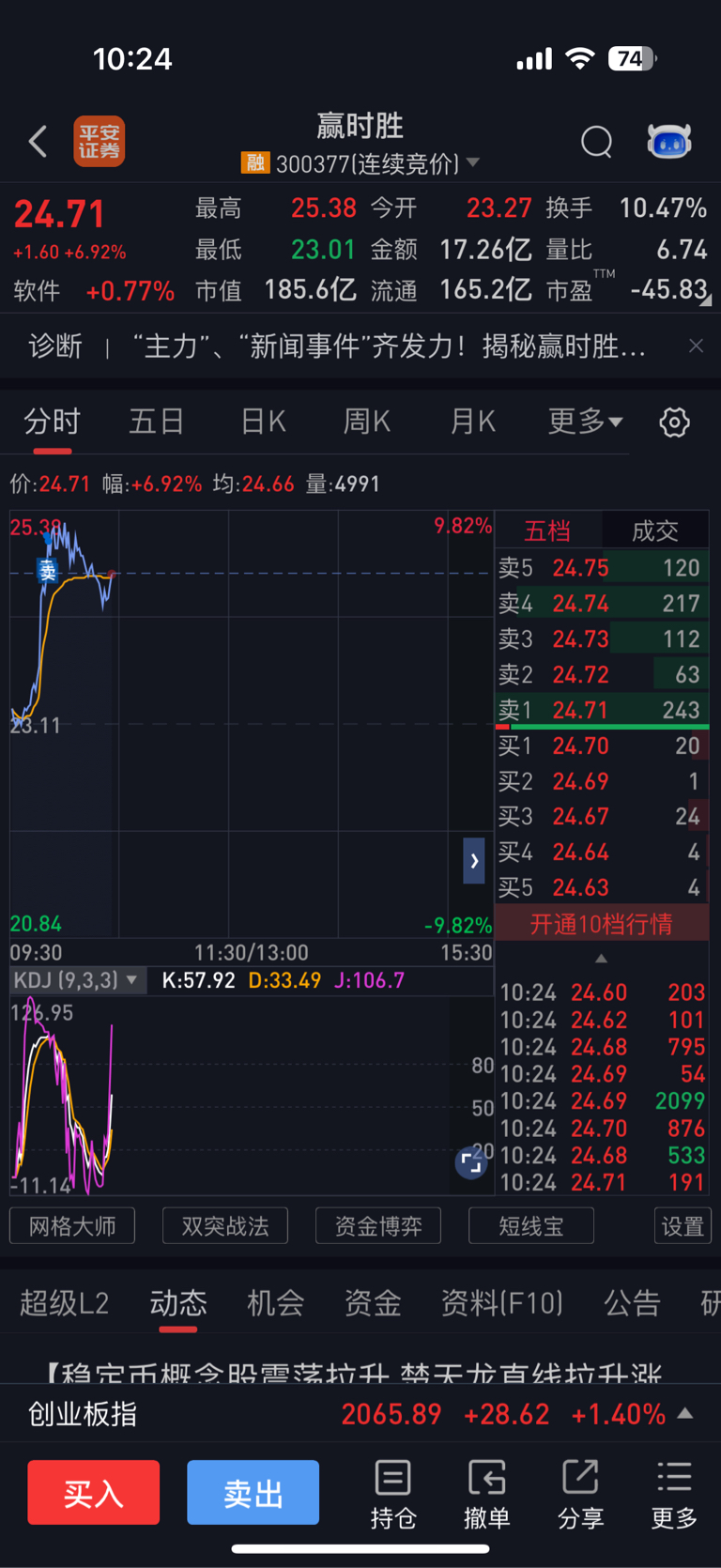Open the 诊断 diagnosis news headline
The width and height of the screenshot is (721, 1568).
pyautogui.click(x=338, y=346)
